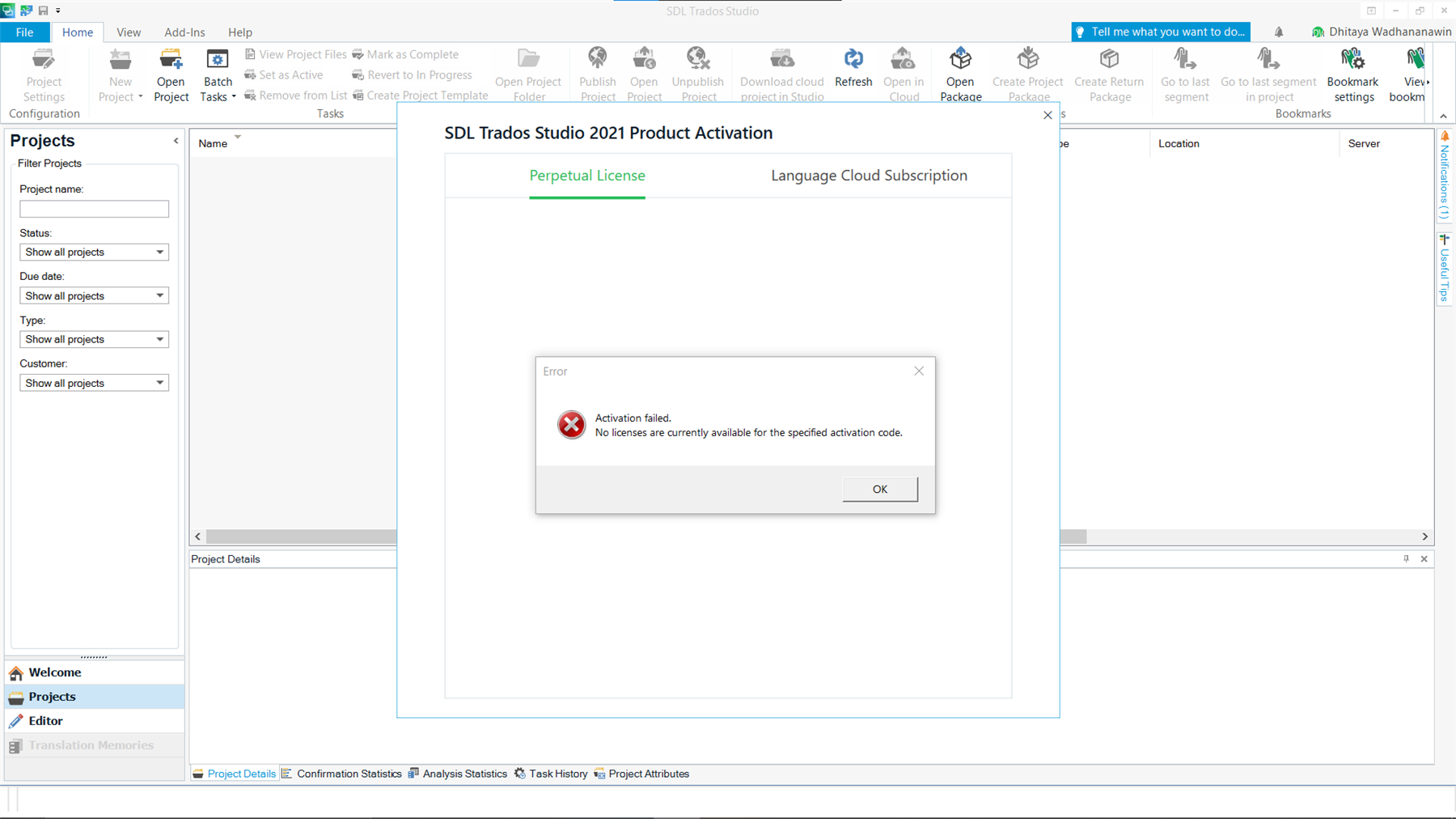Collapse the Projects navigation pane

(x=176, y=141)
